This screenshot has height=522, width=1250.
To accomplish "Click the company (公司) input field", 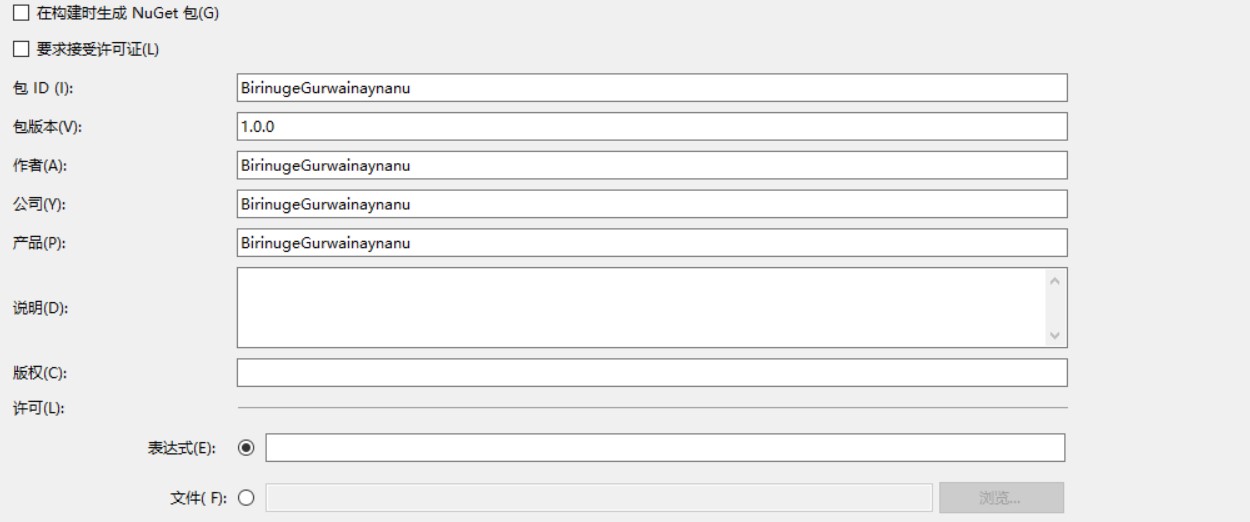I will pos(652,204).
